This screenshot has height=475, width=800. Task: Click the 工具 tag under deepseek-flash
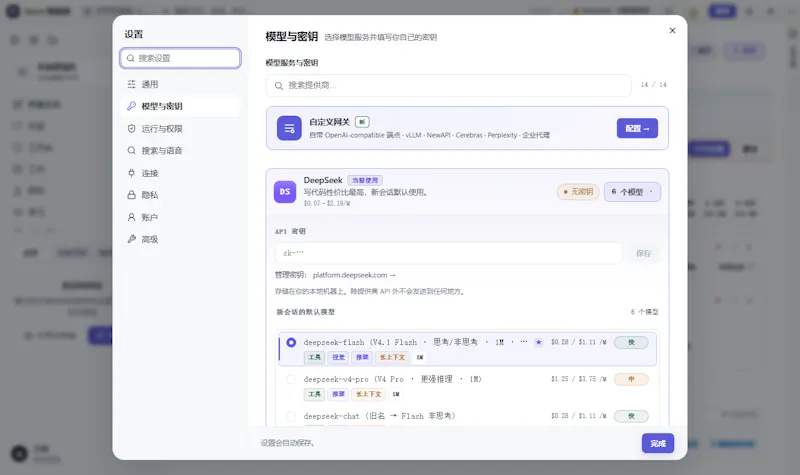point(314,357)
